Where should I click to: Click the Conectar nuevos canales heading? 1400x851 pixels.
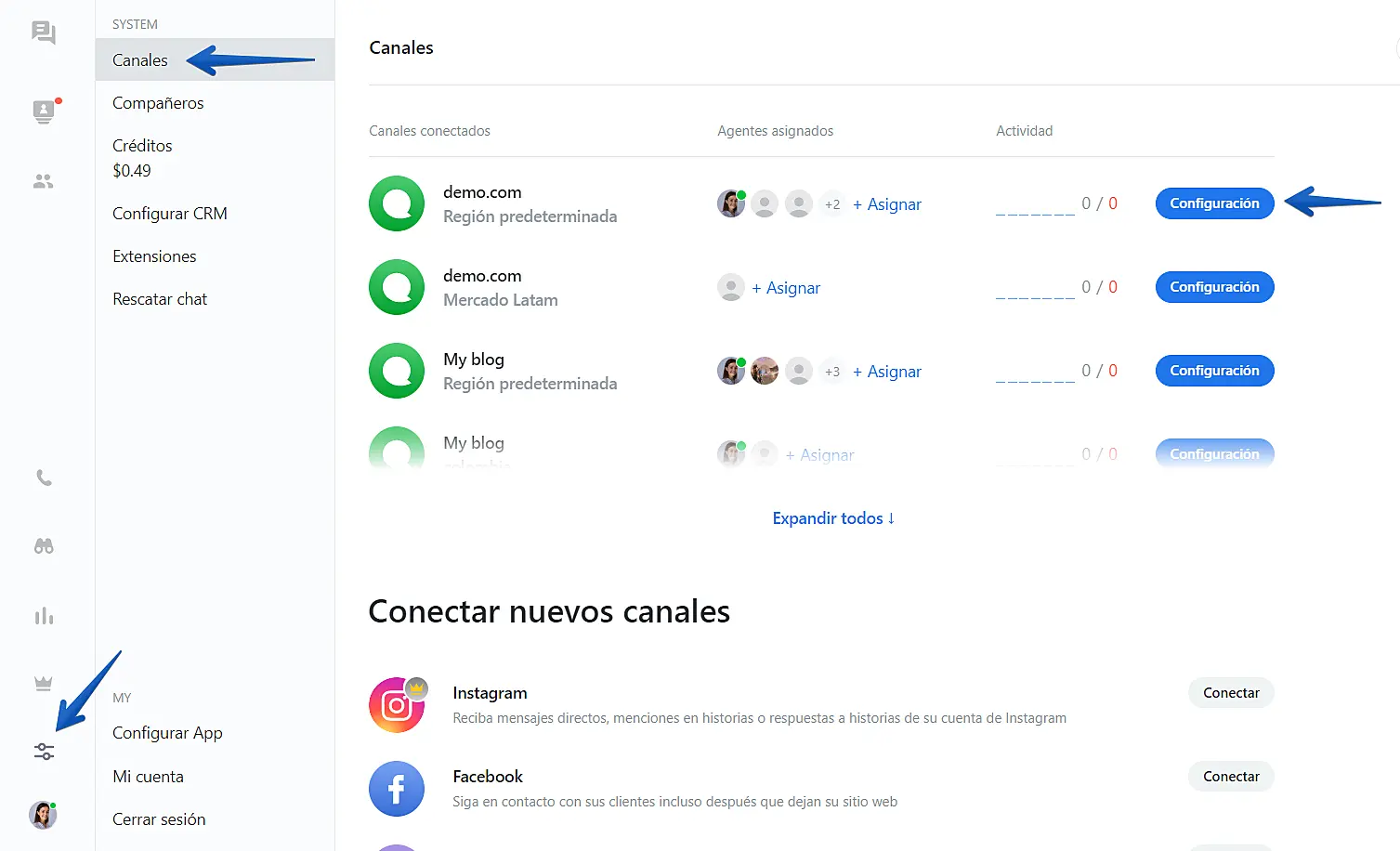(549, 611)
